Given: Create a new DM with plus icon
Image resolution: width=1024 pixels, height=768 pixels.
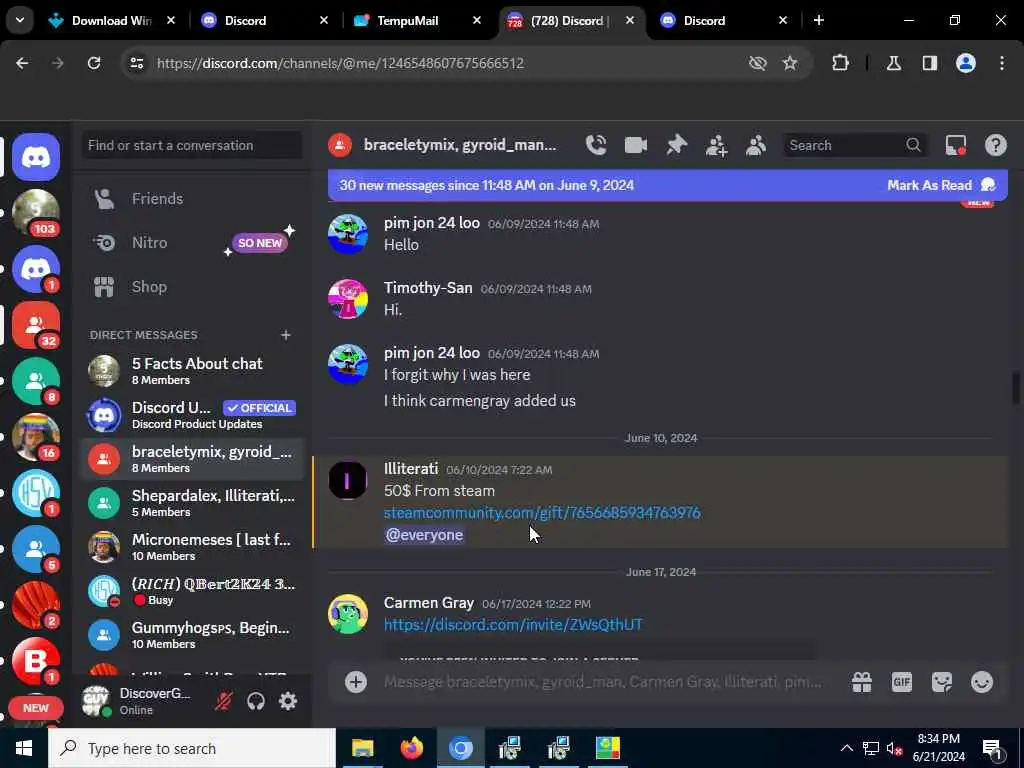Looking at the screenshot, I should (285, 335).
